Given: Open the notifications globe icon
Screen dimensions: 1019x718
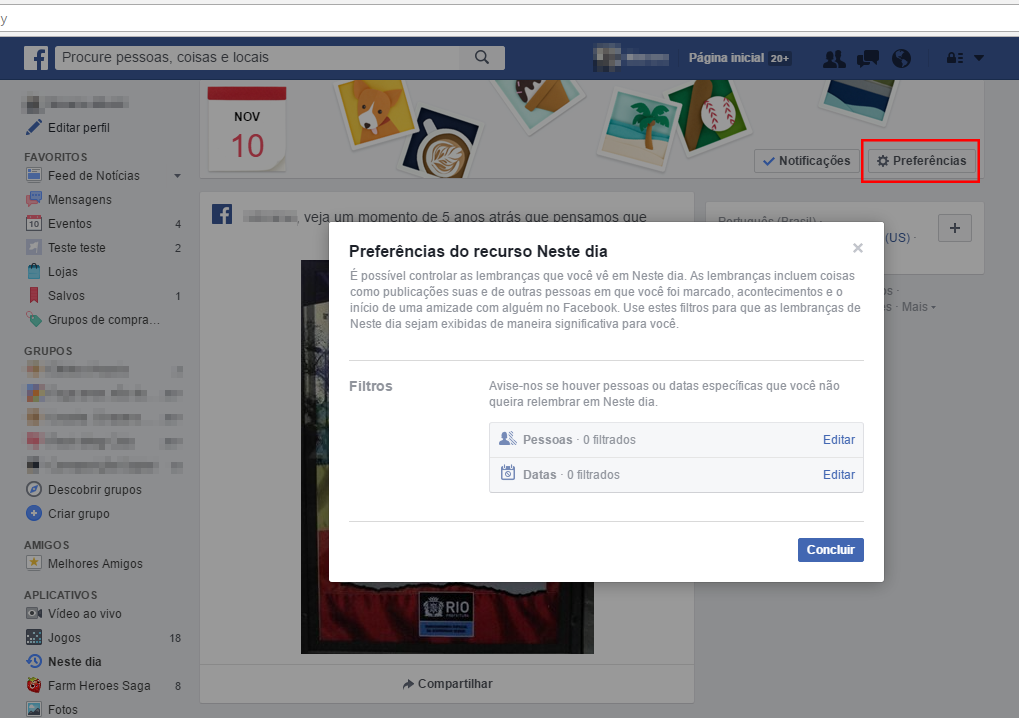Looking at the screenshot, I should click(901, 58).
